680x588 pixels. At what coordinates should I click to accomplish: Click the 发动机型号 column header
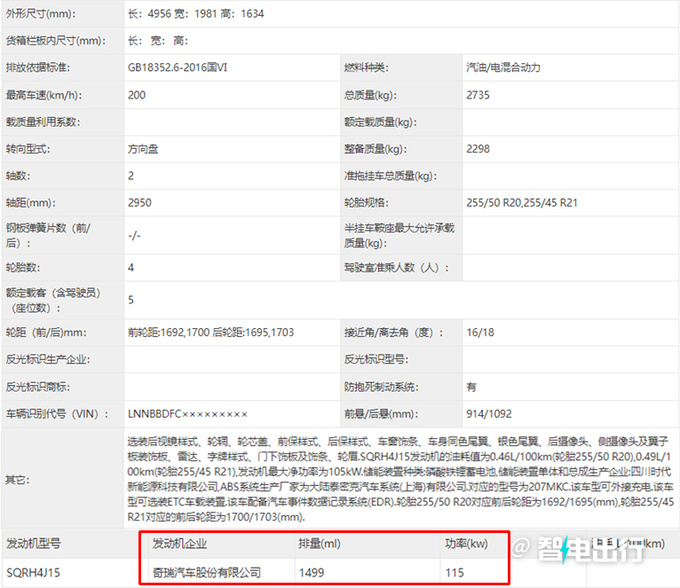pyautogui.click(x=33, y=544)
